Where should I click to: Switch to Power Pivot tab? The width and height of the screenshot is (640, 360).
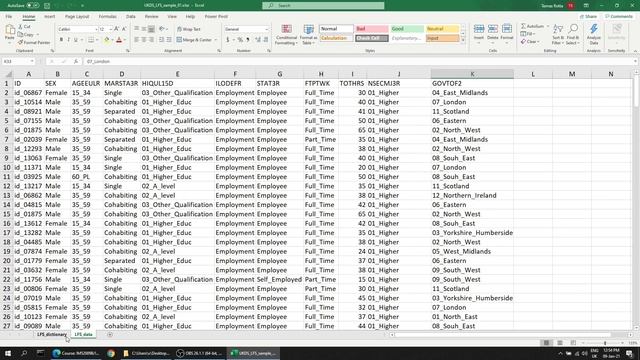coord(216,17)
